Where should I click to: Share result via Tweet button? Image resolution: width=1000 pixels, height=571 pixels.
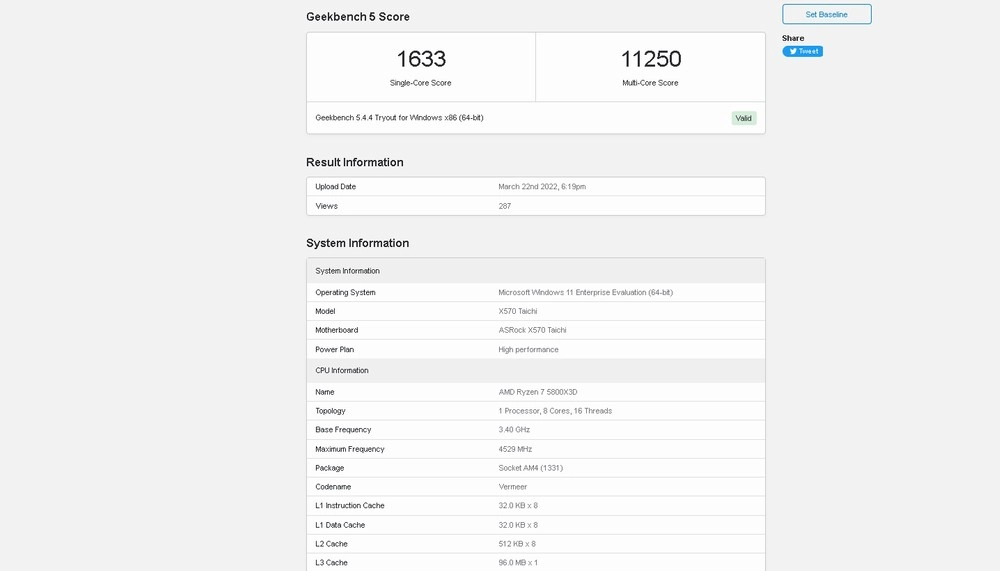coord(802,51)
